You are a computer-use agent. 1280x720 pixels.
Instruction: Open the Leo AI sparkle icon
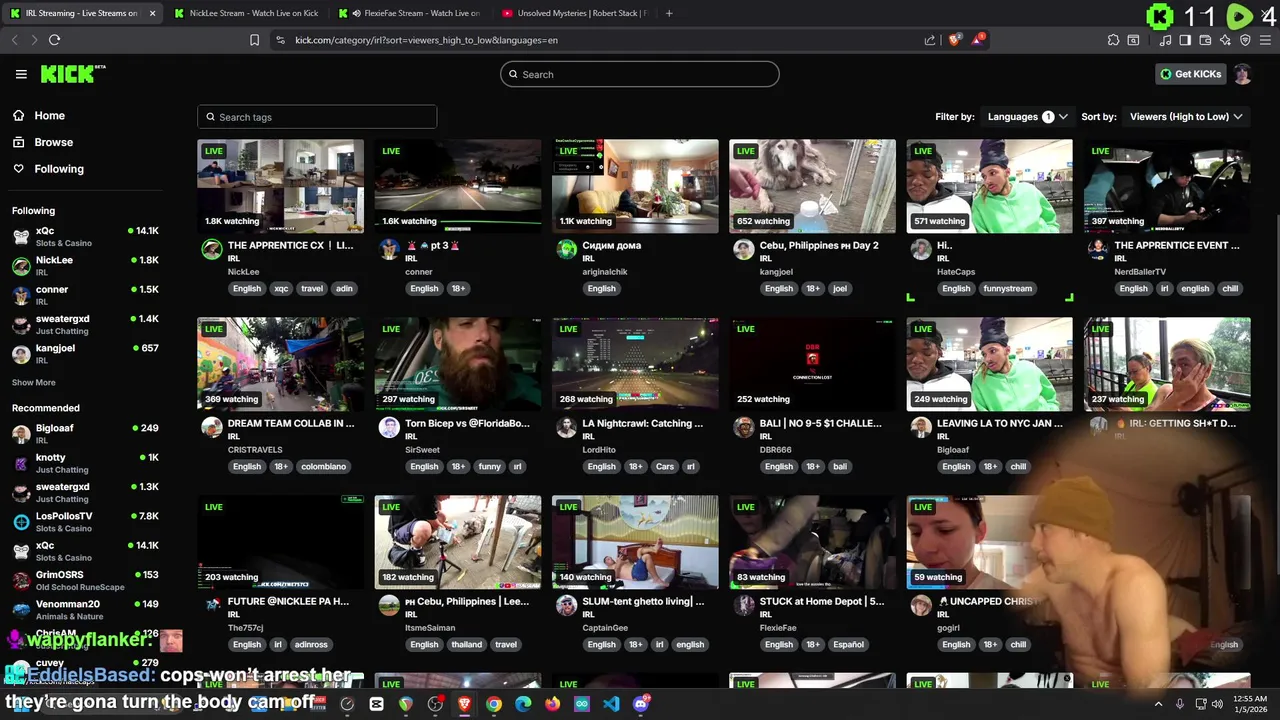tap(1225, 40)
